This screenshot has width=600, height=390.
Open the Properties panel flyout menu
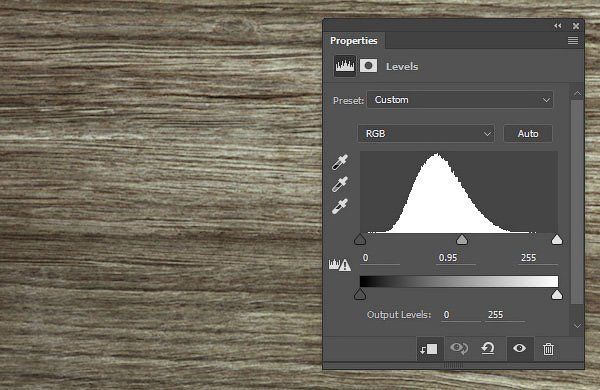coord(573,41)
